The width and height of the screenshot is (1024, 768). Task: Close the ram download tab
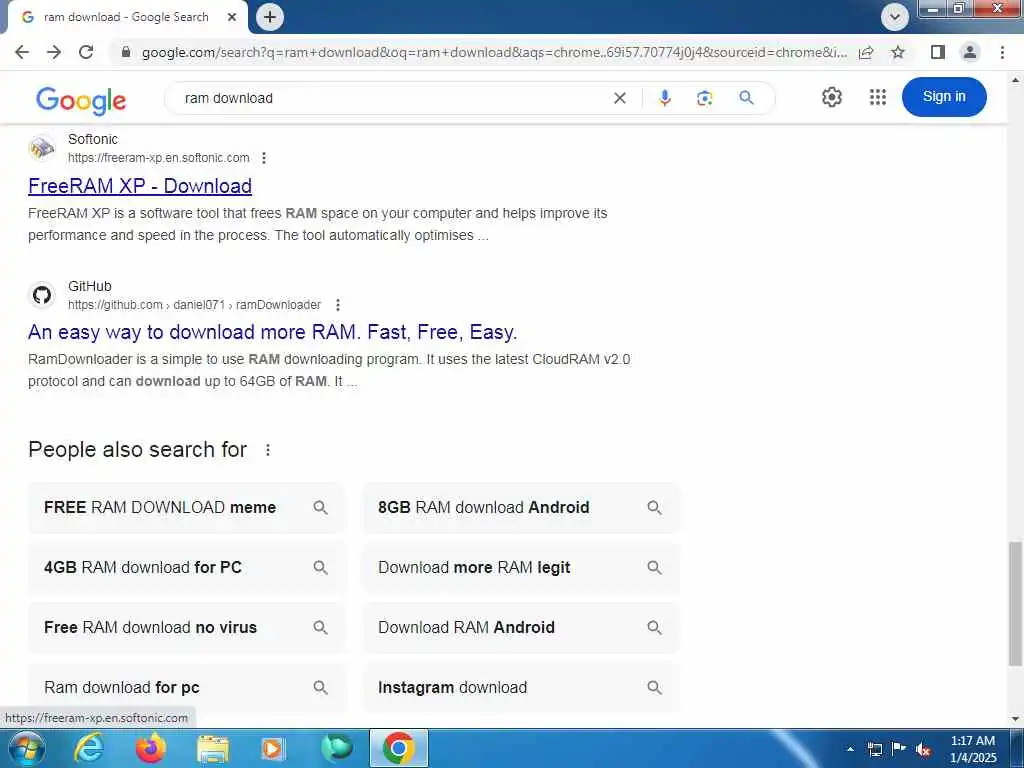pyautogui.click(x=232, y=18)
